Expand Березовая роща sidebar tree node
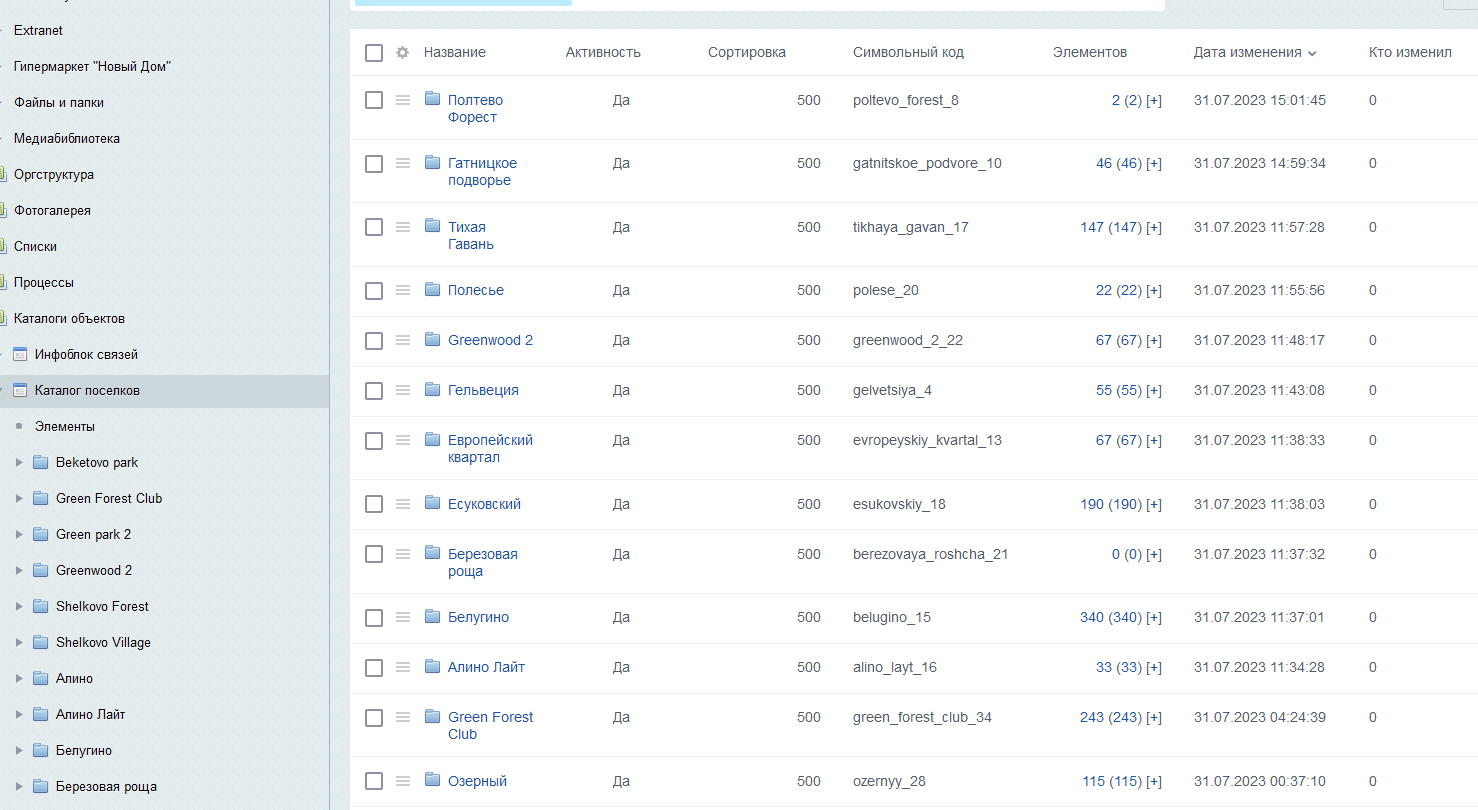Viewport: 1478px width, 810px height. [x=19, y=786]
